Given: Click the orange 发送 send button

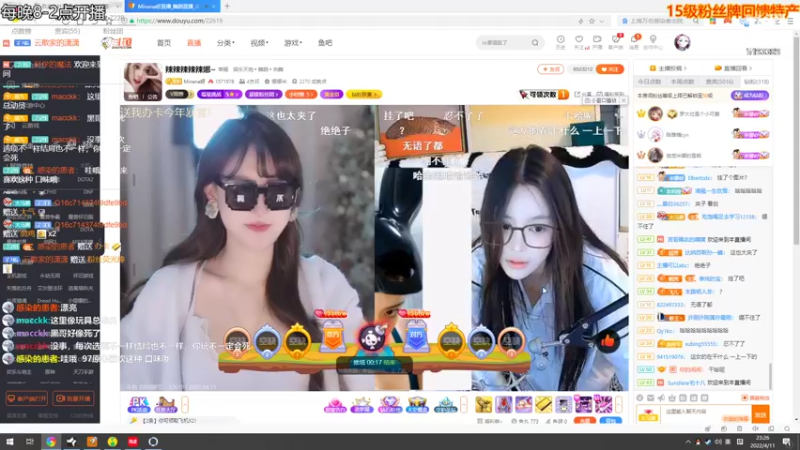Looking at the screenshot, I should 760,414.
